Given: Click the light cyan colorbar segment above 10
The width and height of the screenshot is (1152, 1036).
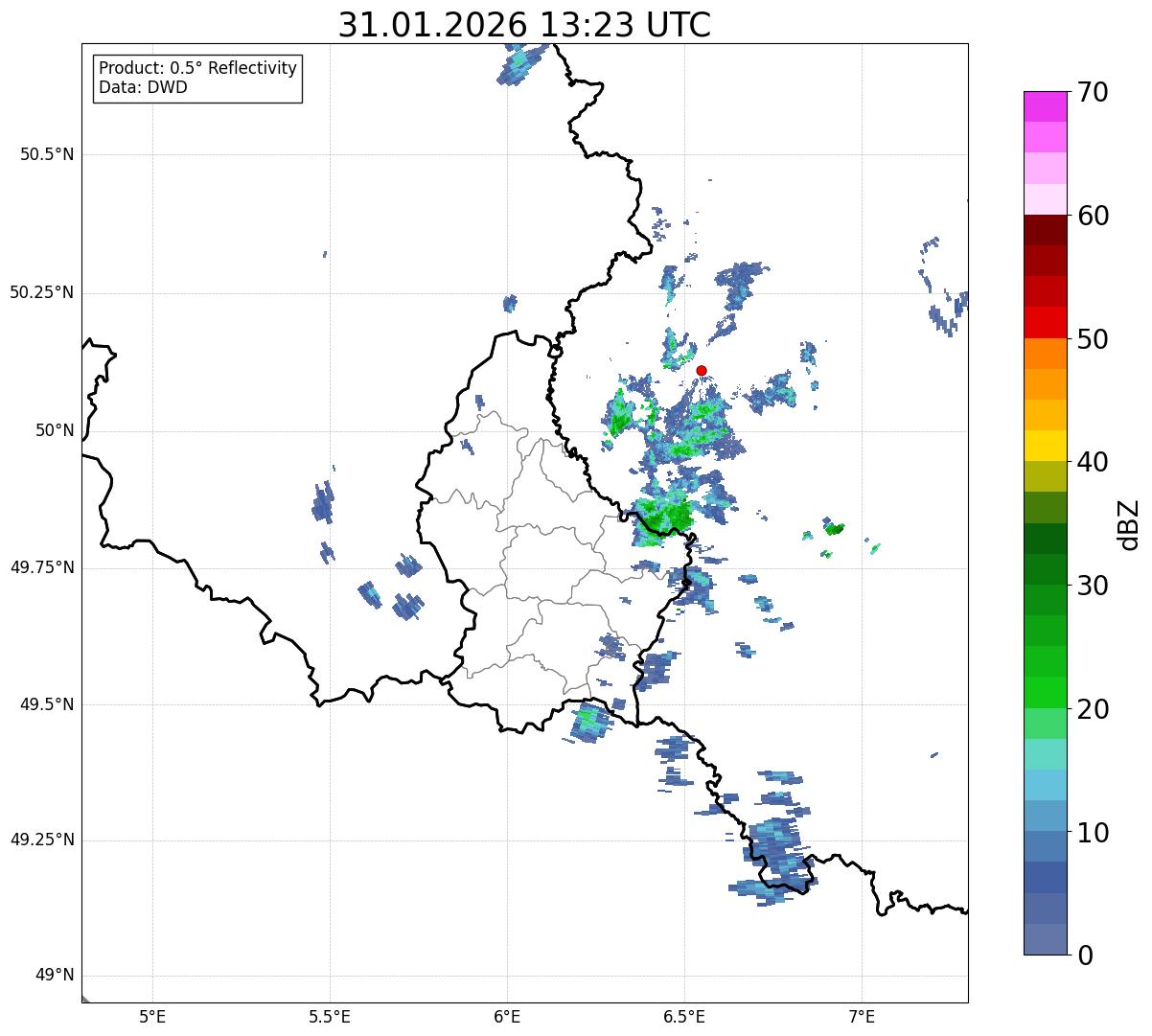Looking at the screenshot, I should pos(1046,785).
